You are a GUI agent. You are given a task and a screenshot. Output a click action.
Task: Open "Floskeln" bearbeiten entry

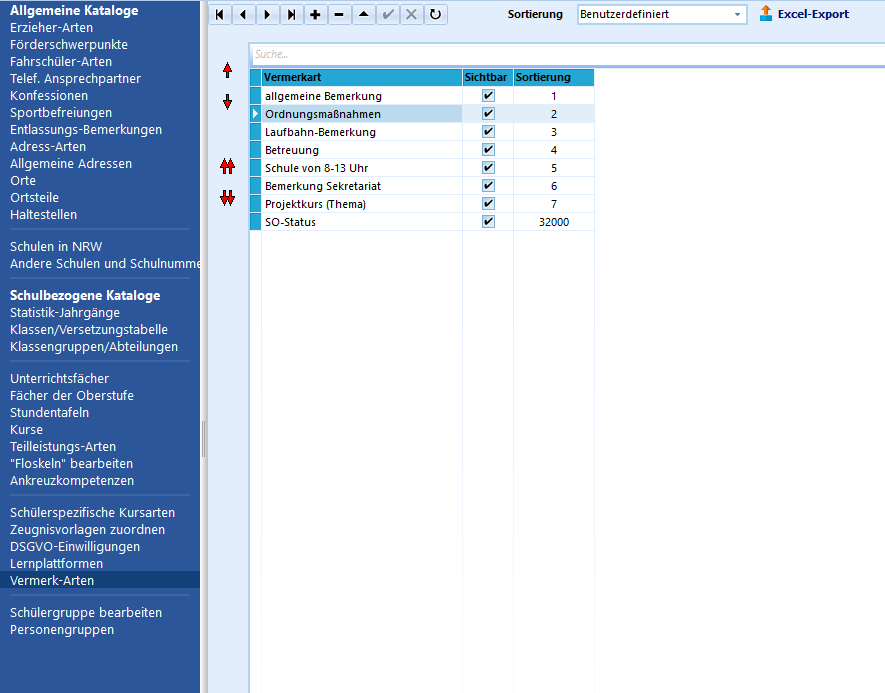(72, 463)
